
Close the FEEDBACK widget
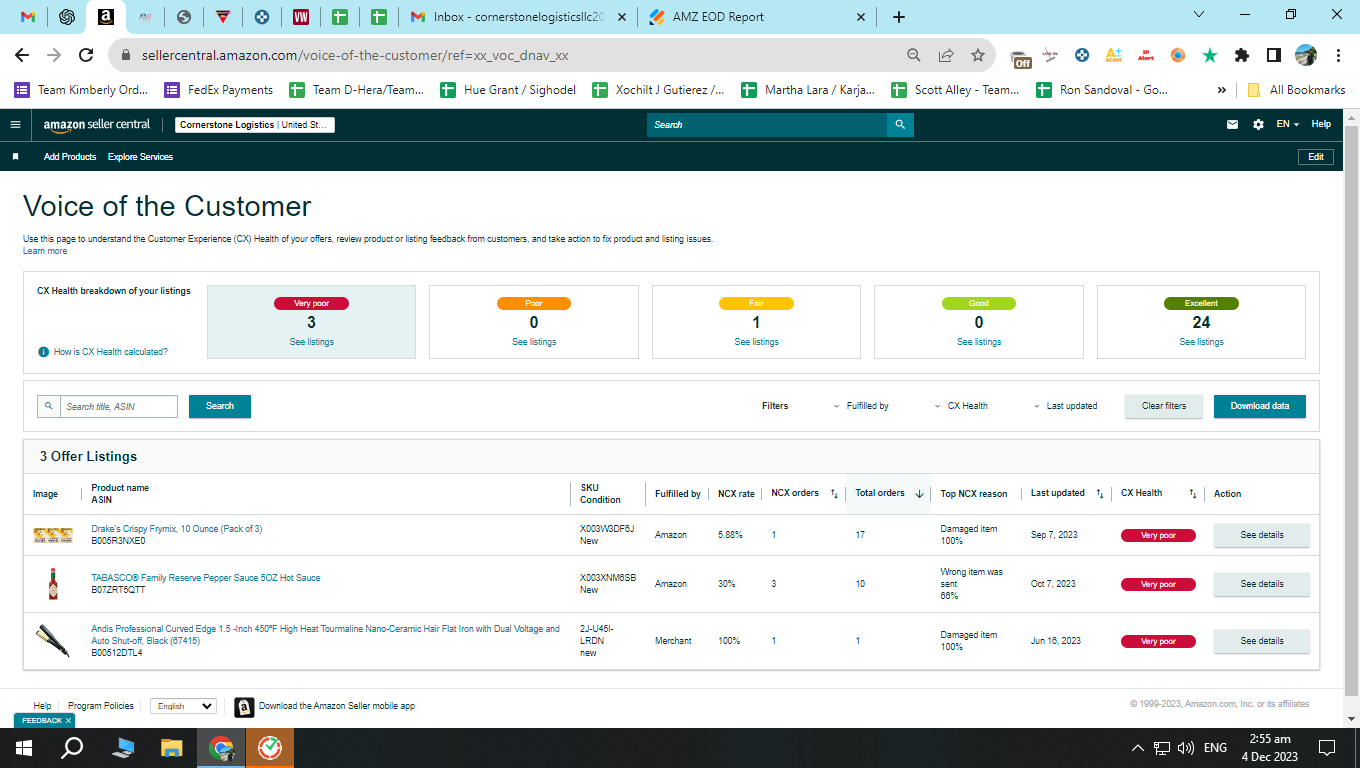point(68,720)
